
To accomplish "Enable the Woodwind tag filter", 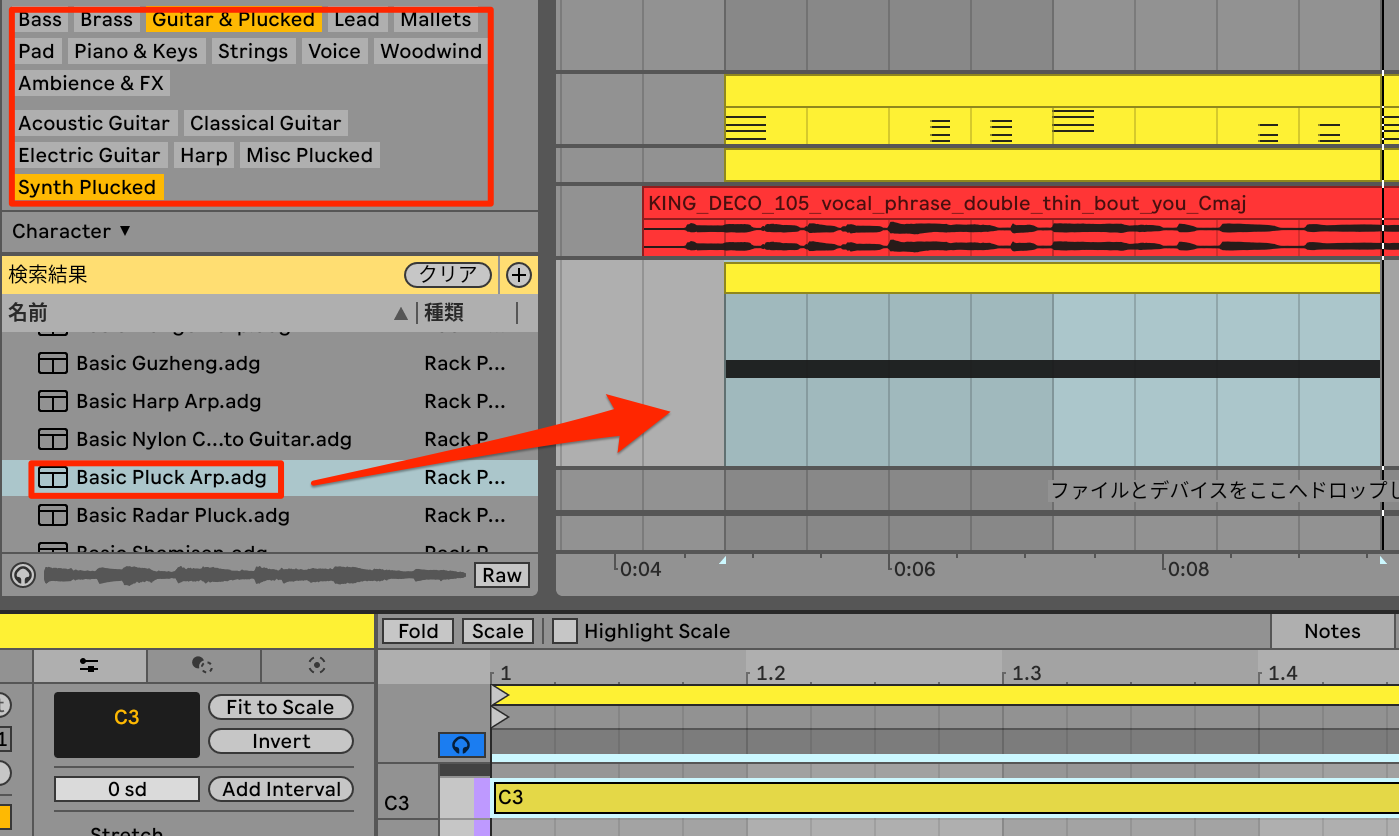I will click(x=431, y=51).
